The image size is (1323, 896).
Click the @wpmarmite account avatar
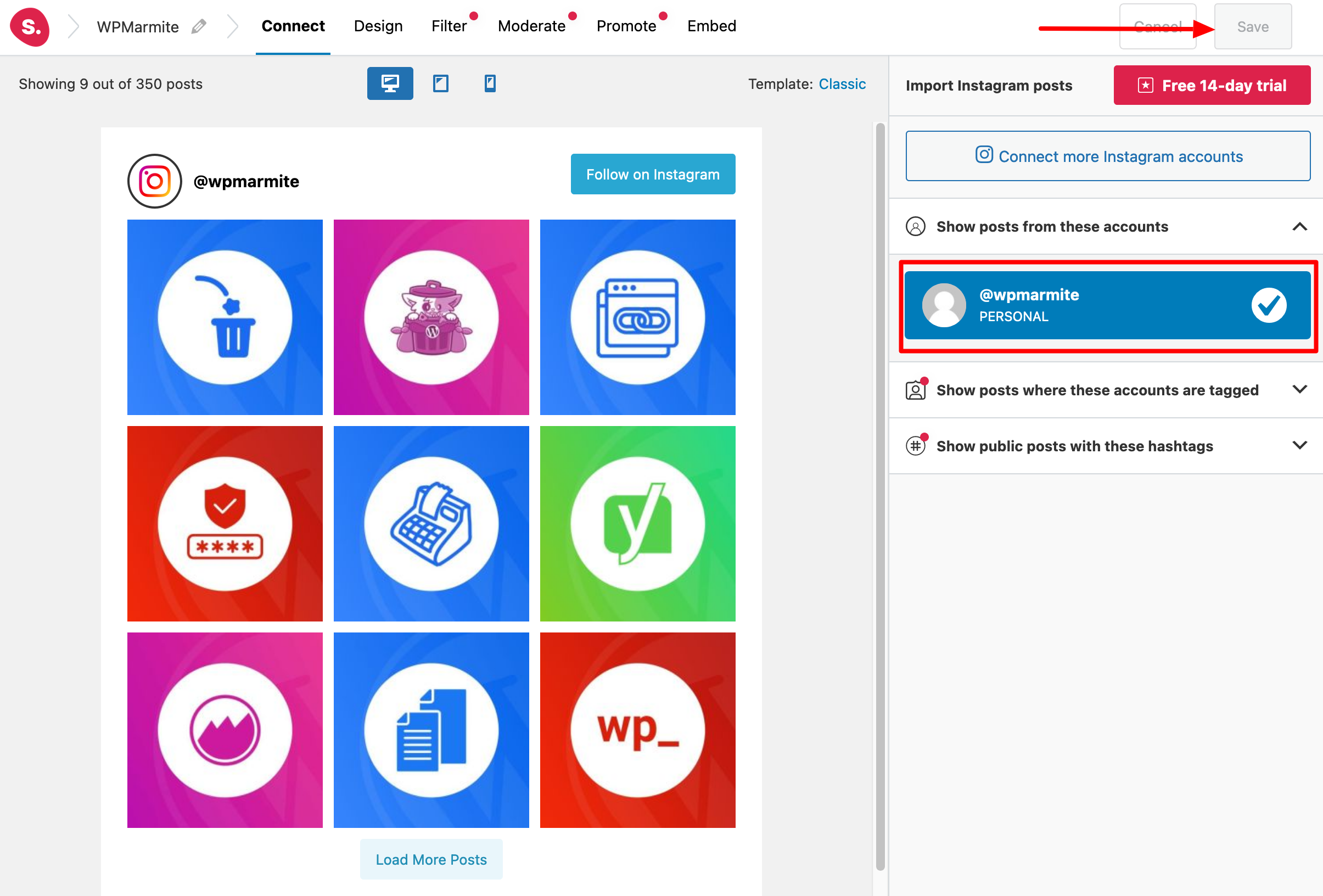944,305
